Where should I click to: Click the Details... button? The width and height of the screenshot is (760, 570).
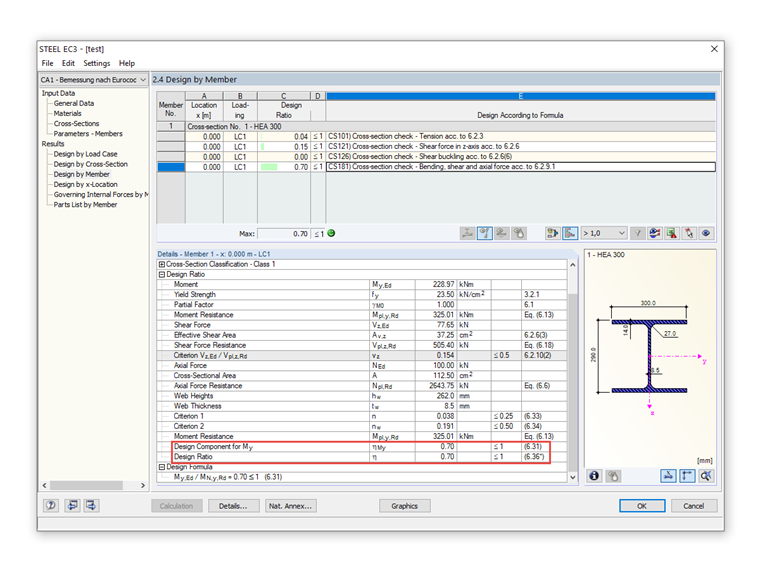pyautogui.click(x=233, y=506)
